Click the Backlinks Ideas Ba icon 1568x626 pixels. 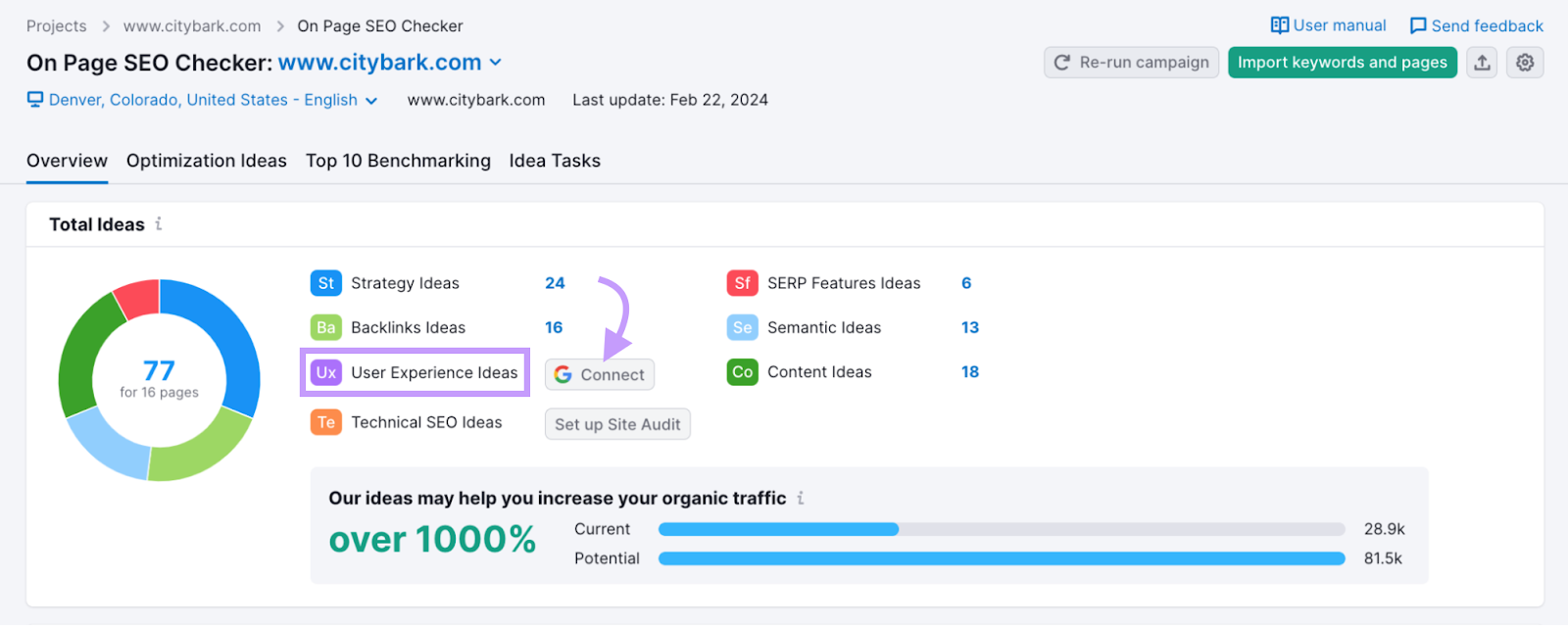click(x=326, y=327)
